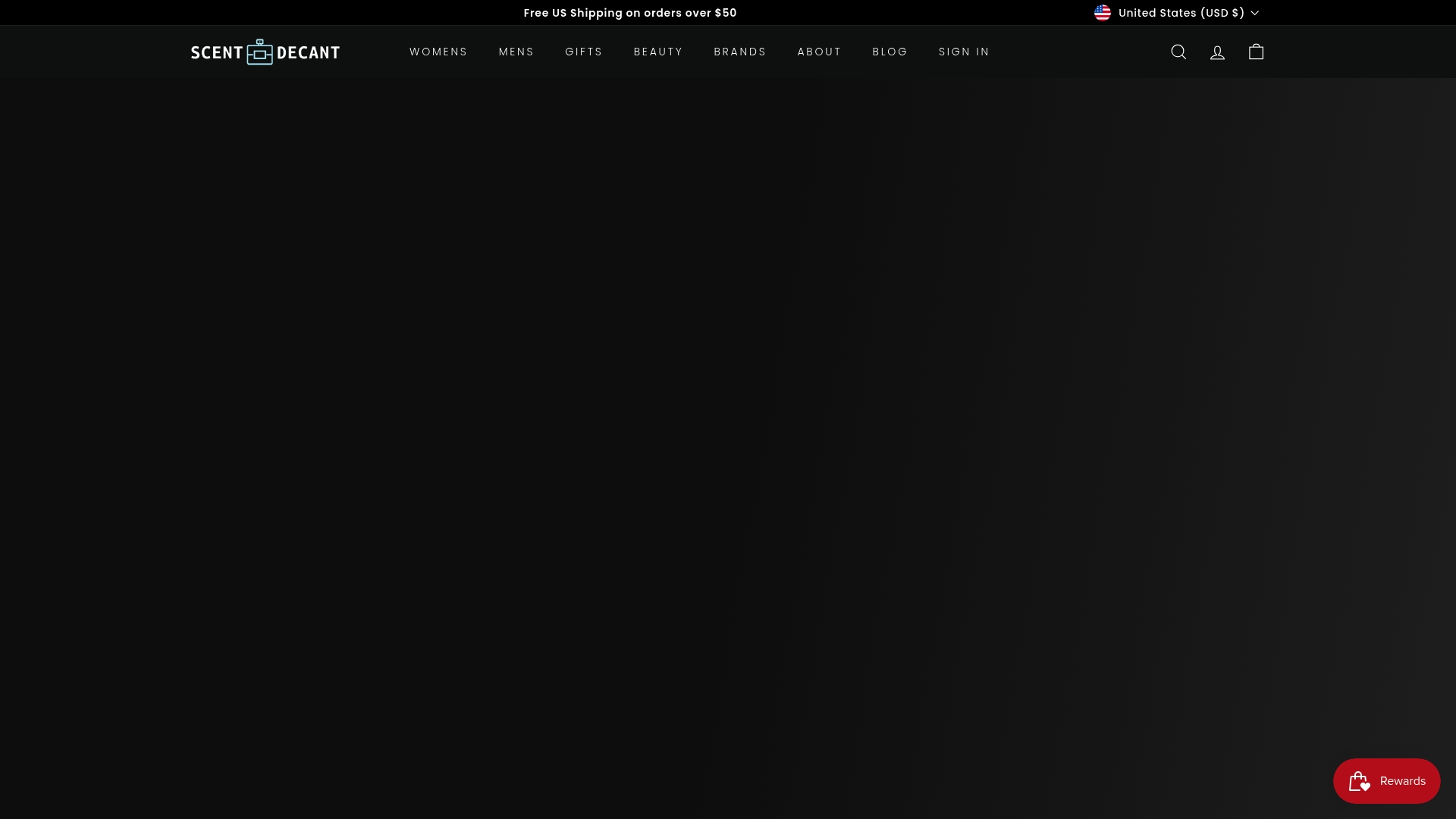This screenshot has width=1456, height=819.
Task: Open the BRANDS dropdown
Action: pyautogui.click(x=740, y=52)
